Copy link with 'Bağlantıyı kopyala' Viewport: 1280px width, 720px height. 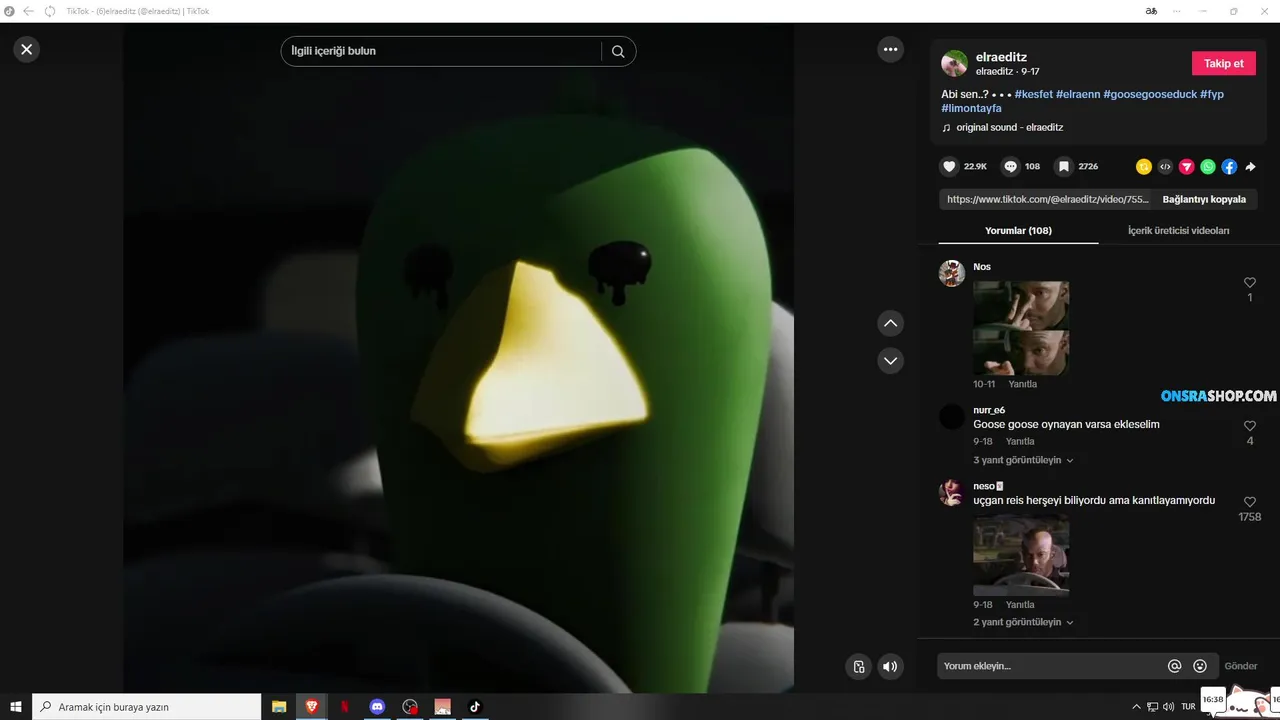click(x=1204, y=199)
